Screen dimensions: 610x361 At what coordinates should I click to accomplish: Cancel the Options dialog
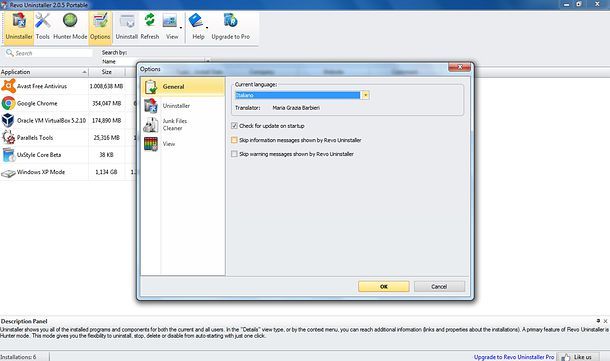[439, 287]
